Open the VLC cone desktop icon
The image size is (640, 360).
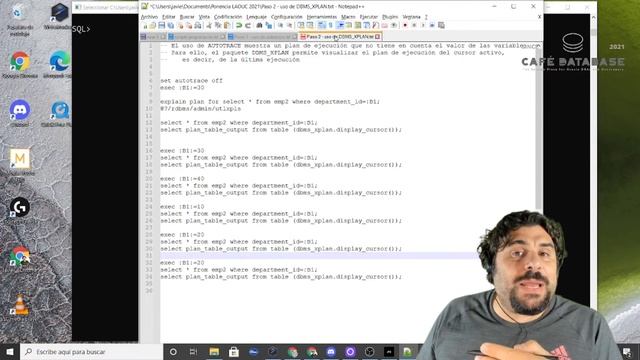pyautogui.click(x=20, y=304)
